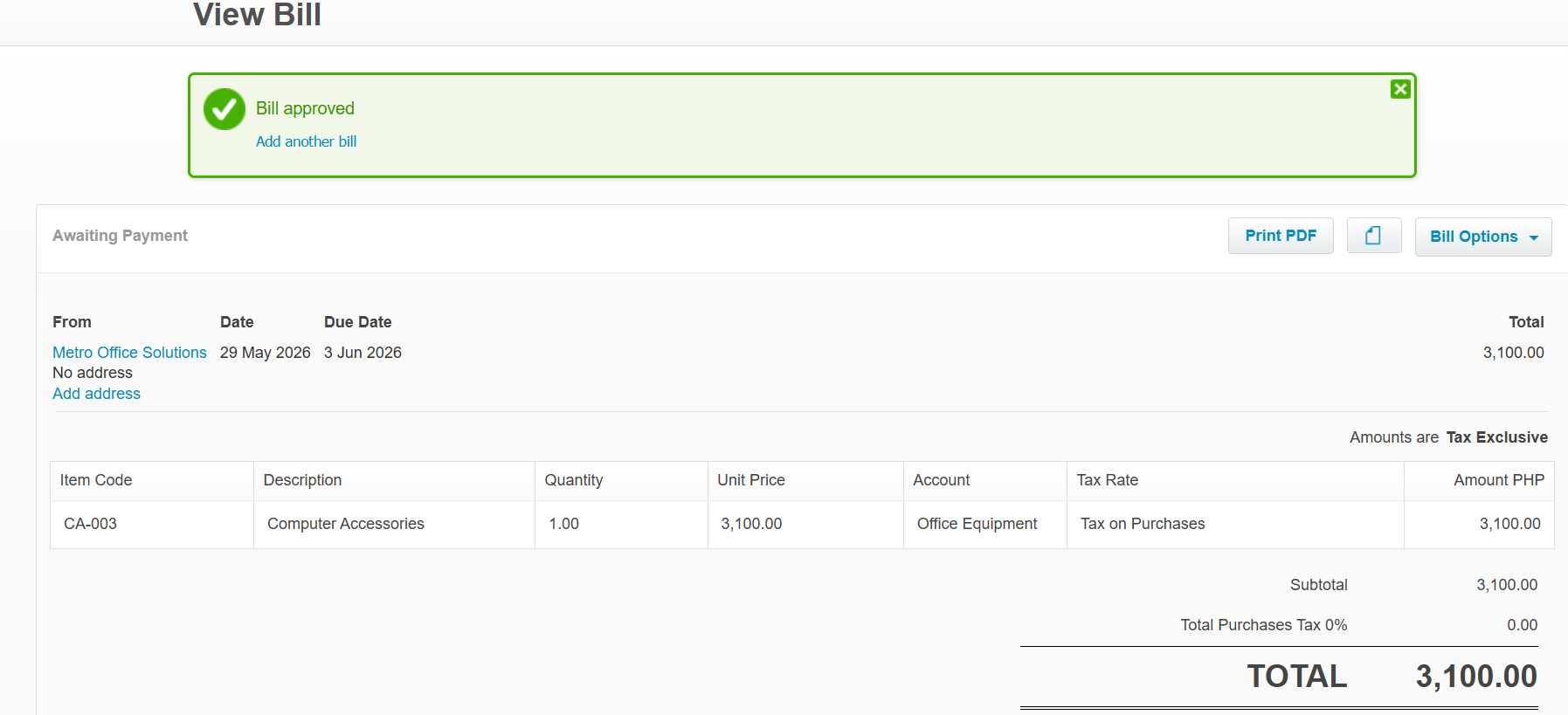Click the tax amount 0.00
This screenshot has height=715, width=1568.
point(1522,625)
